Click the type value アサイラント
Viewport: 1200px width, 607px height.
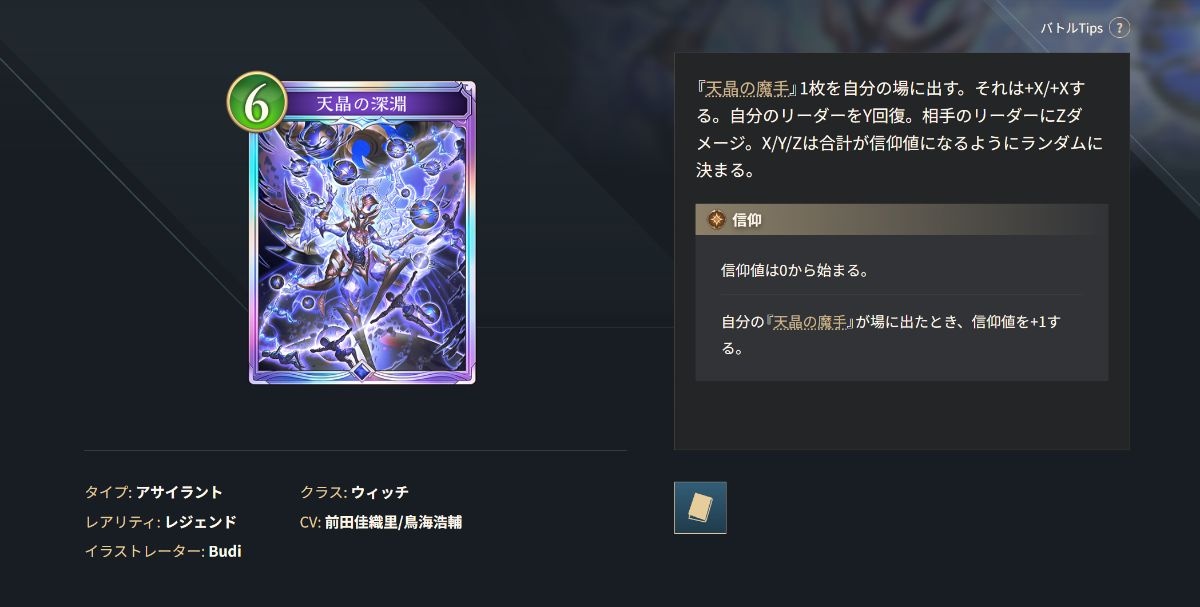pyautogui.click(x=179, y=492)
